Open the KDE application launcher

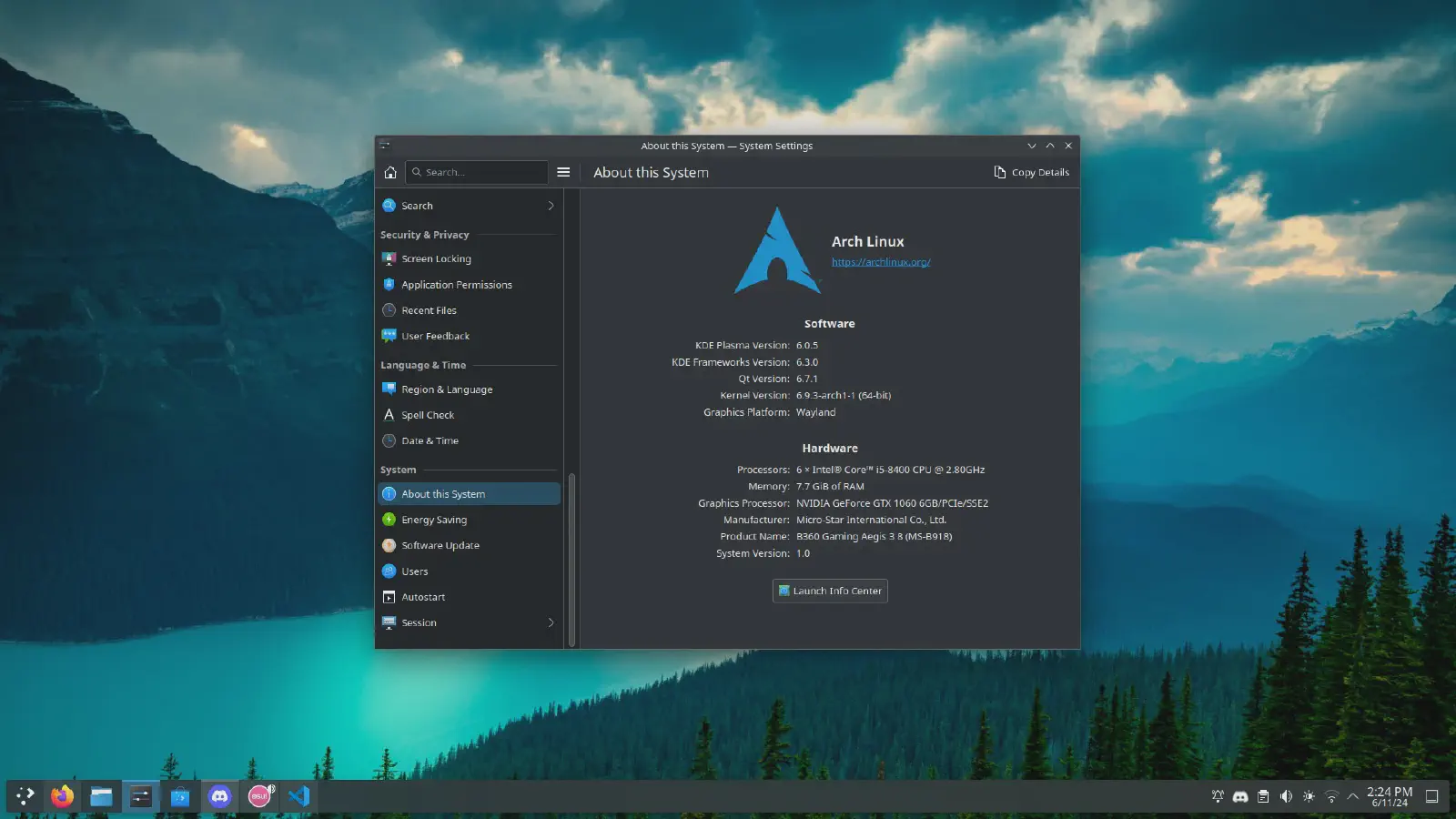(x=25, y=796)
